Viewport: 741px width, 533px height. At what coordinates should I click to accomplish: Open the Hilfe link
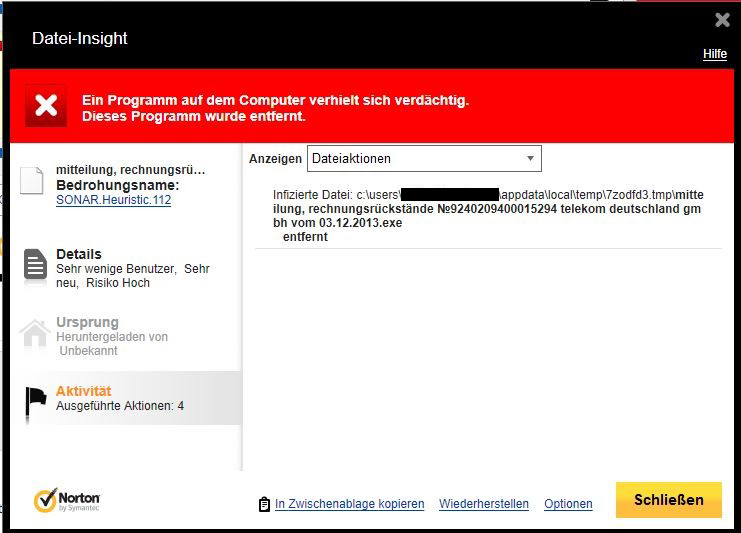coord(715,54)
